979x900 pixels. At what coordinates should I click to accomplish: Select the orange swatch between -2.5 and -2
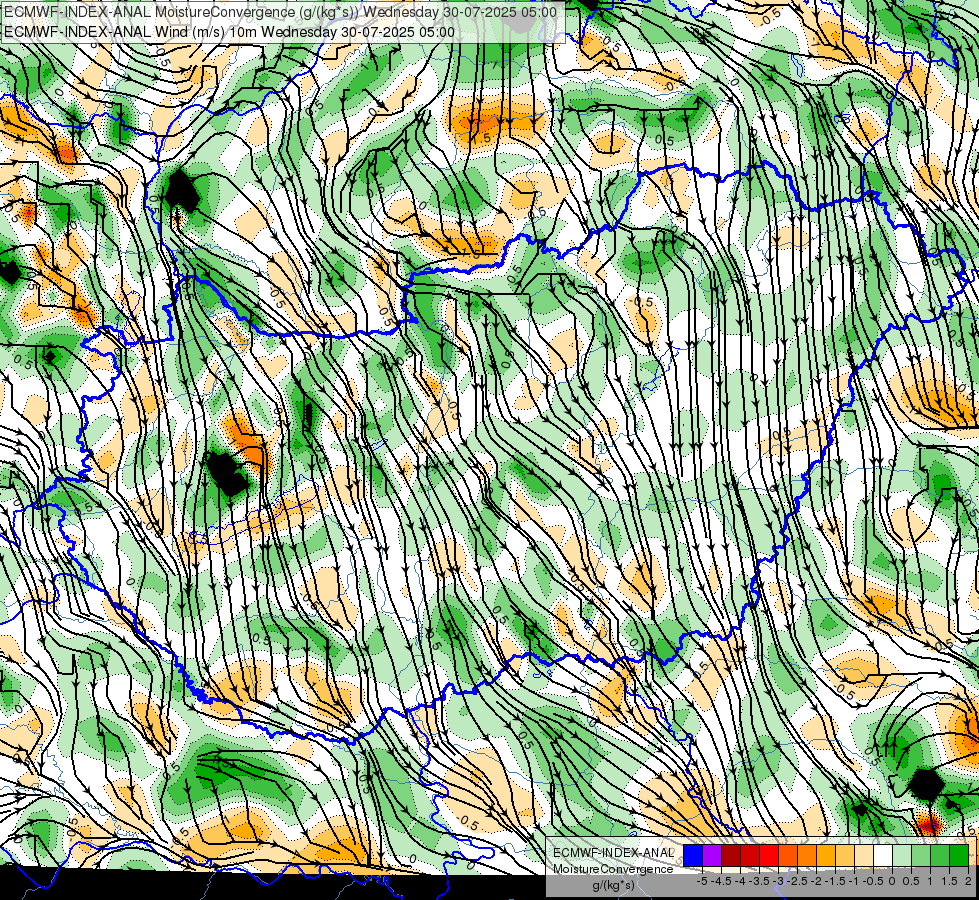pos(807,856)
